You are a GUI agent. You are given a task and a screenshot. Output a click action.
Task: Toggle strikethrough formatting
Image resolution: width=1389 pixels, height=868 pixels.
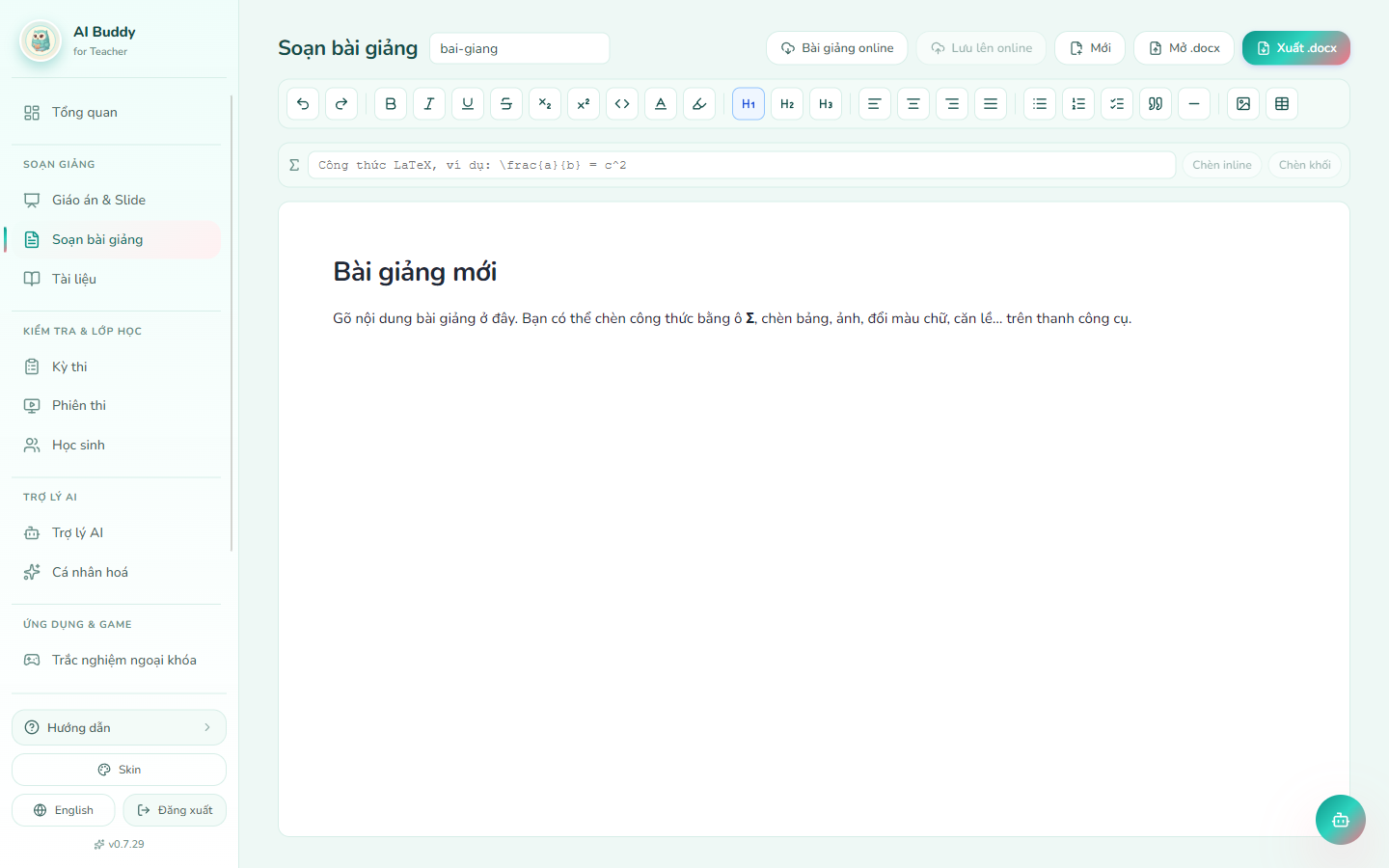pos(506,104)
